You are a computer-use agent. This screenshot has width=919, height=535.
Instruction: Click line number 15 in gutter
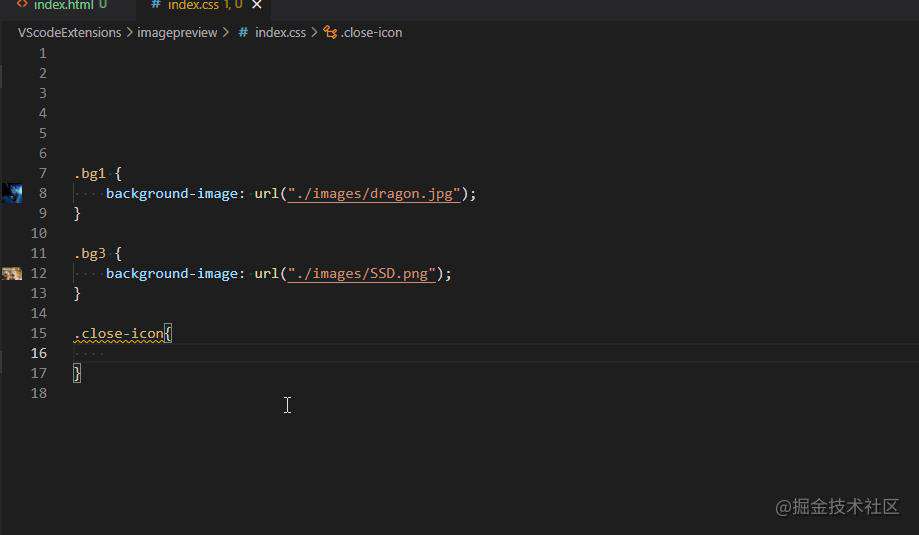(39, 333)
